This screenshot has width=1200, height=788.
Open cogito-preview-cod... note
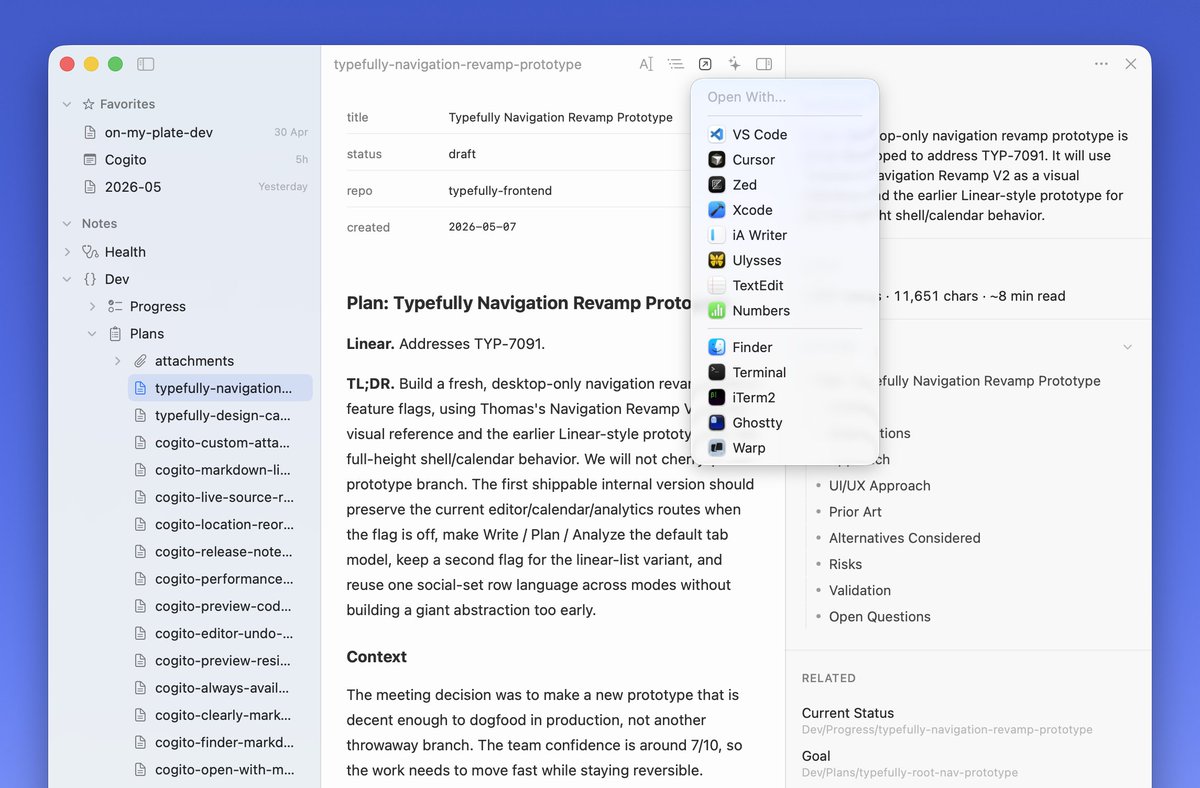click(220, 606)
